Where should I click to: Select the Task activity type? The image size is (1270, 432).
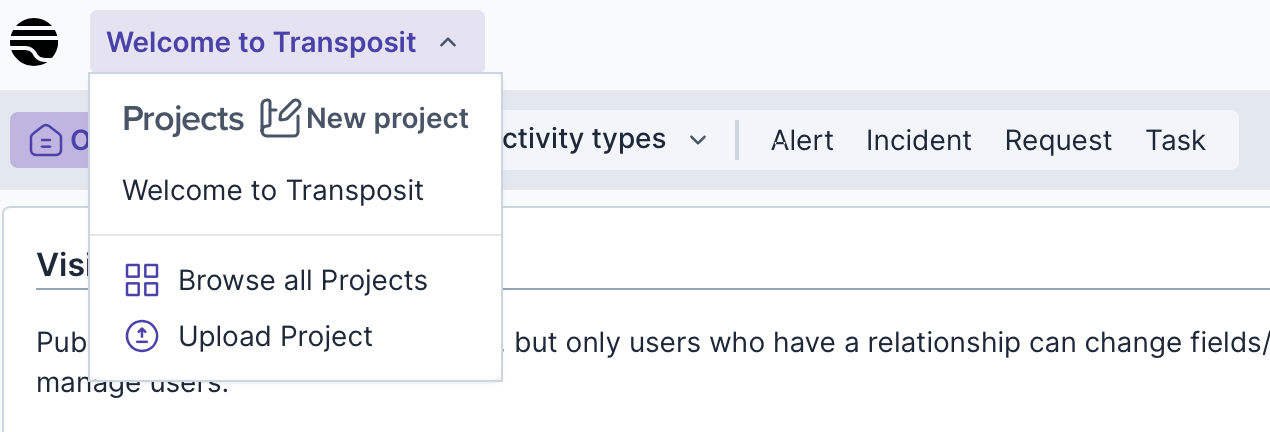1175,141
